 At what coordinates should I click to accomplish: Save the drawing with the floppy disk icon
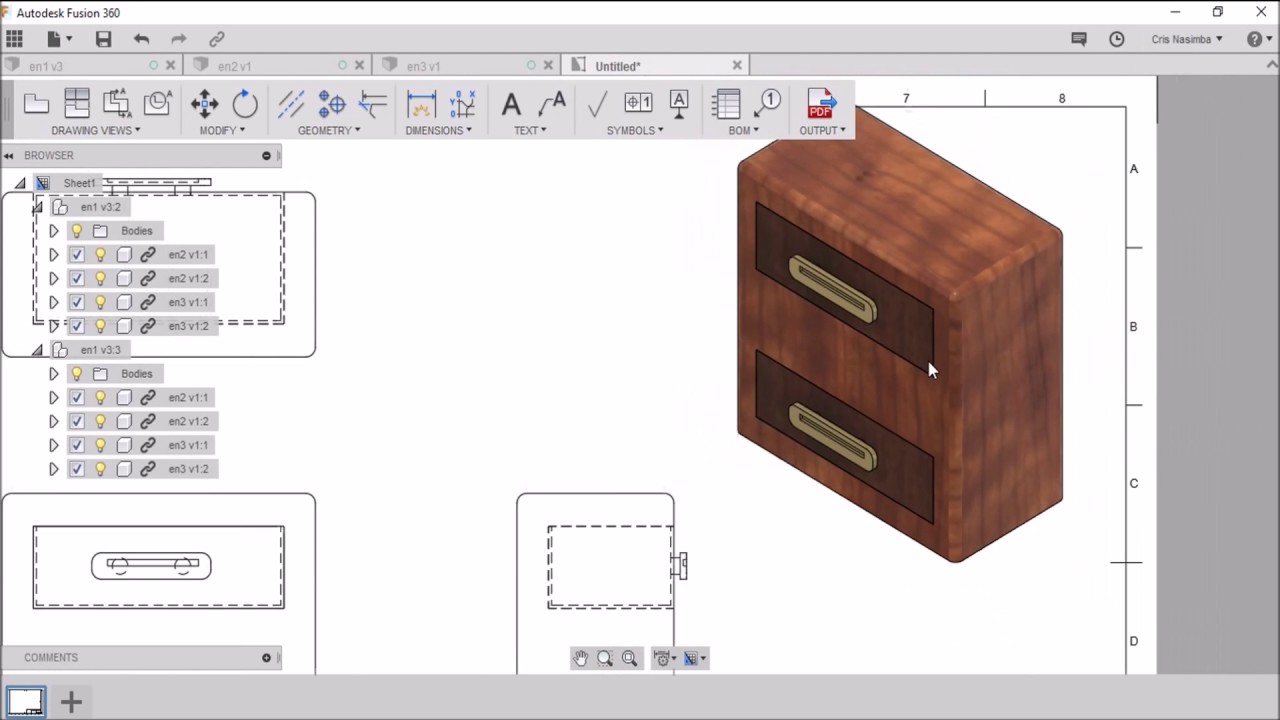point(103,39)
